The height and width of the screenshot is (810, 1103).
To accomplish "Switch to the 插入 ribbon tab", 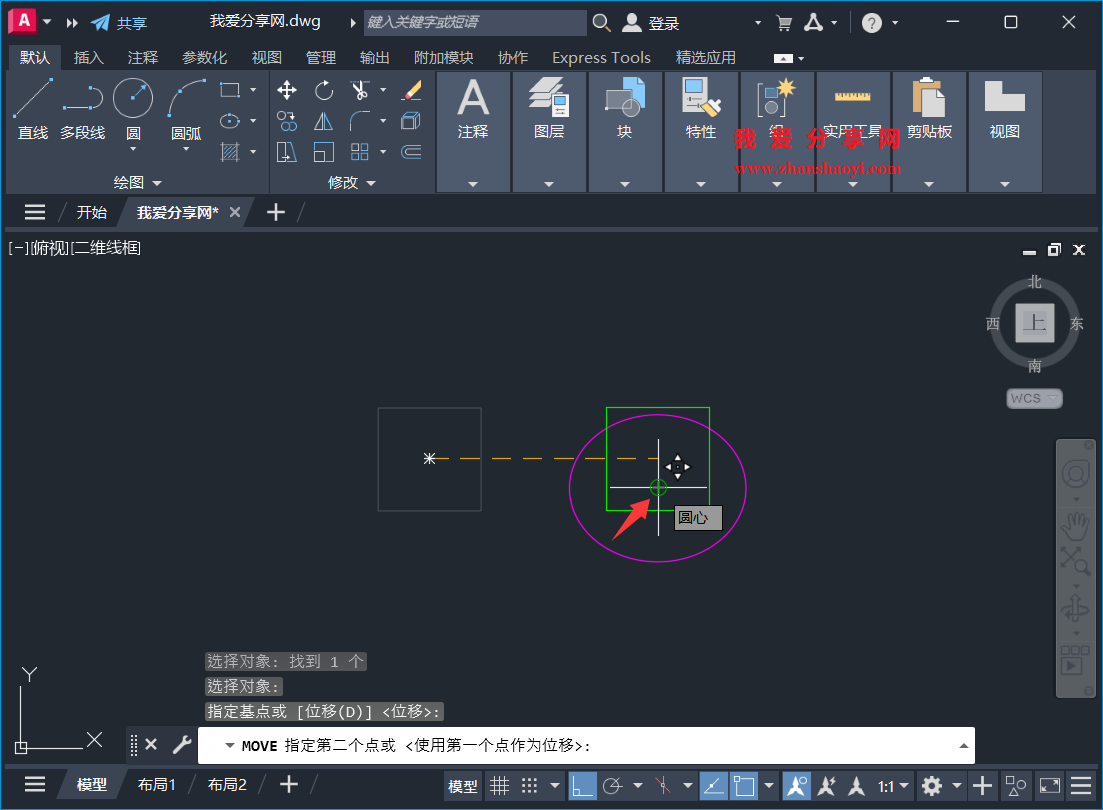I will click(x=89, y=58).
